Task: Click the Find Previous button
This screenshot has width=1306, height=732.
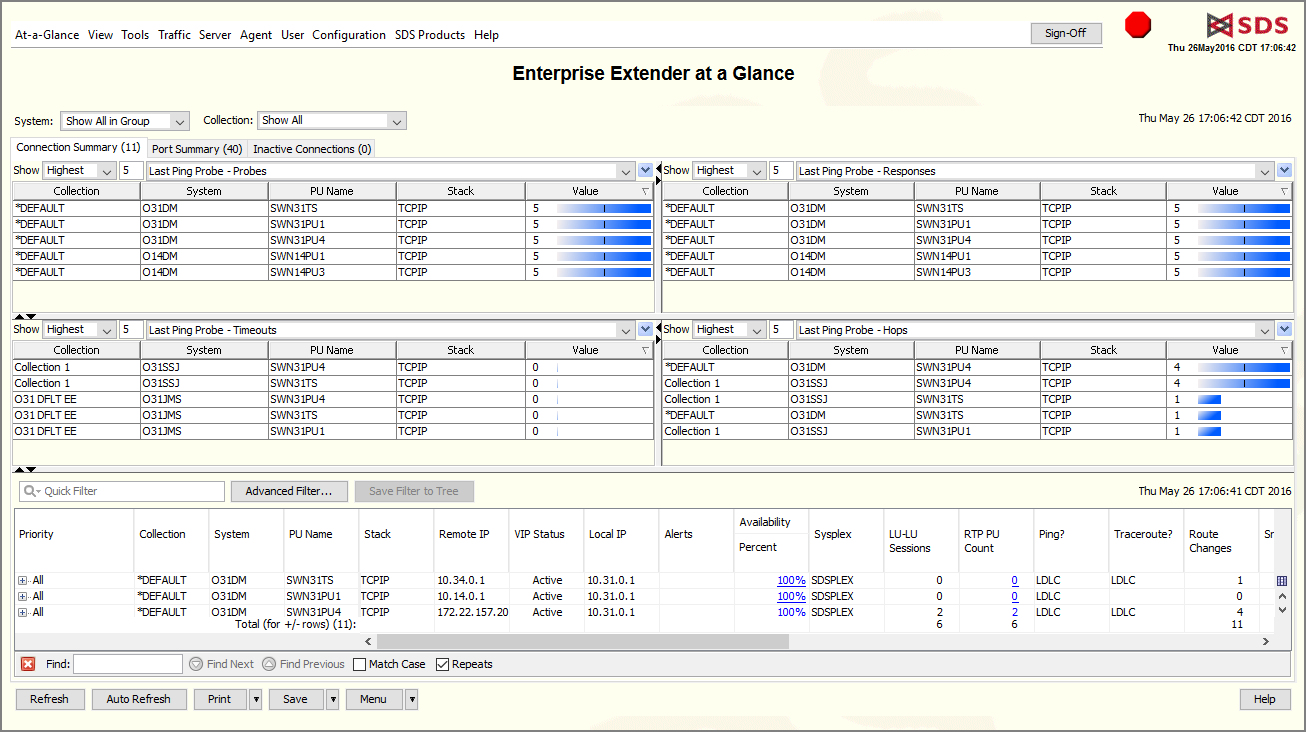Action: tap(304, 664)
